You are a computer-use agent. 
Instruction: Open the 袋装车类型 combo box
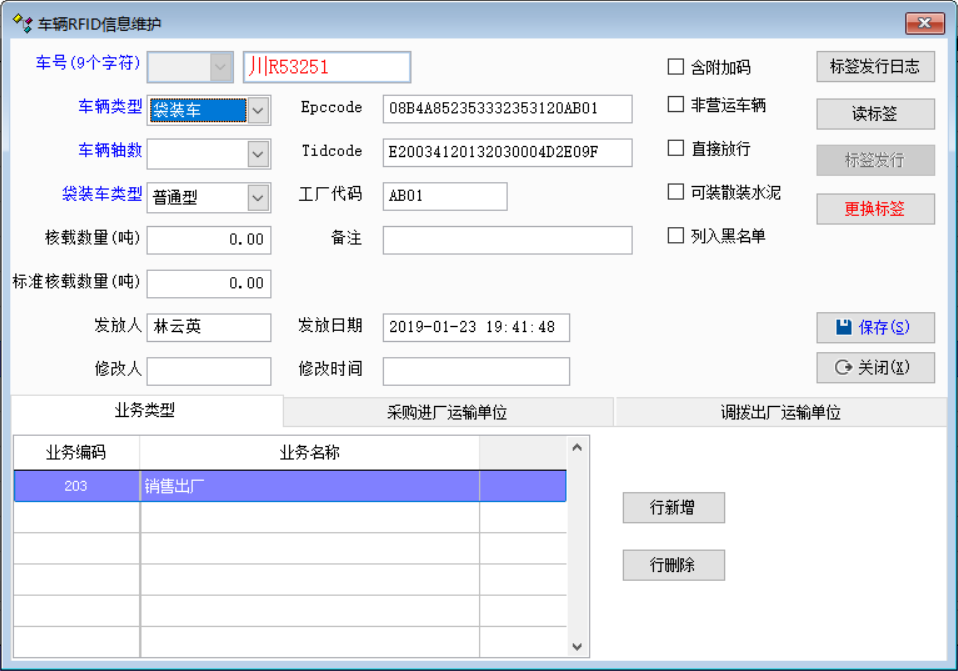[x=258, y=198]
